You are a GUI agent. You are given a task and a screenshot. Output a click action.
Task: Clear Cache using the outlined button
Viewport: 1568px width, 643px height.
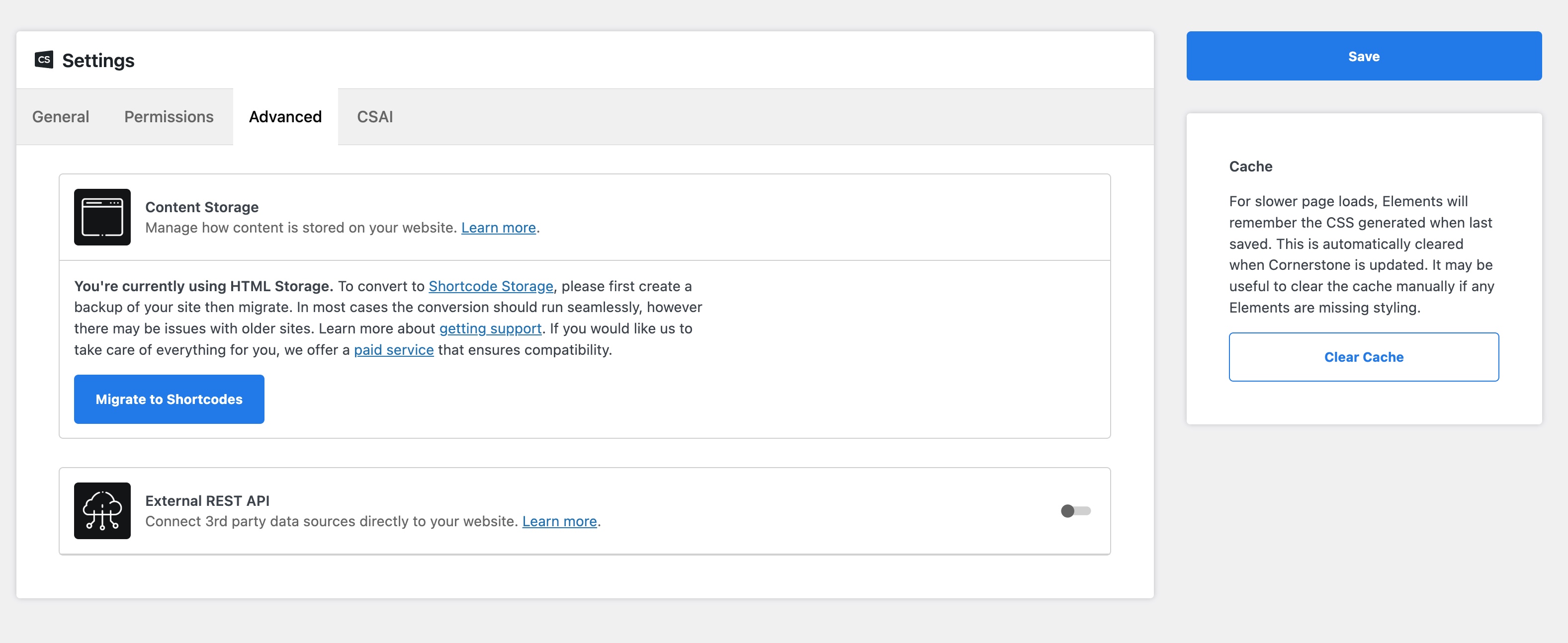[x=1364, y=357]
